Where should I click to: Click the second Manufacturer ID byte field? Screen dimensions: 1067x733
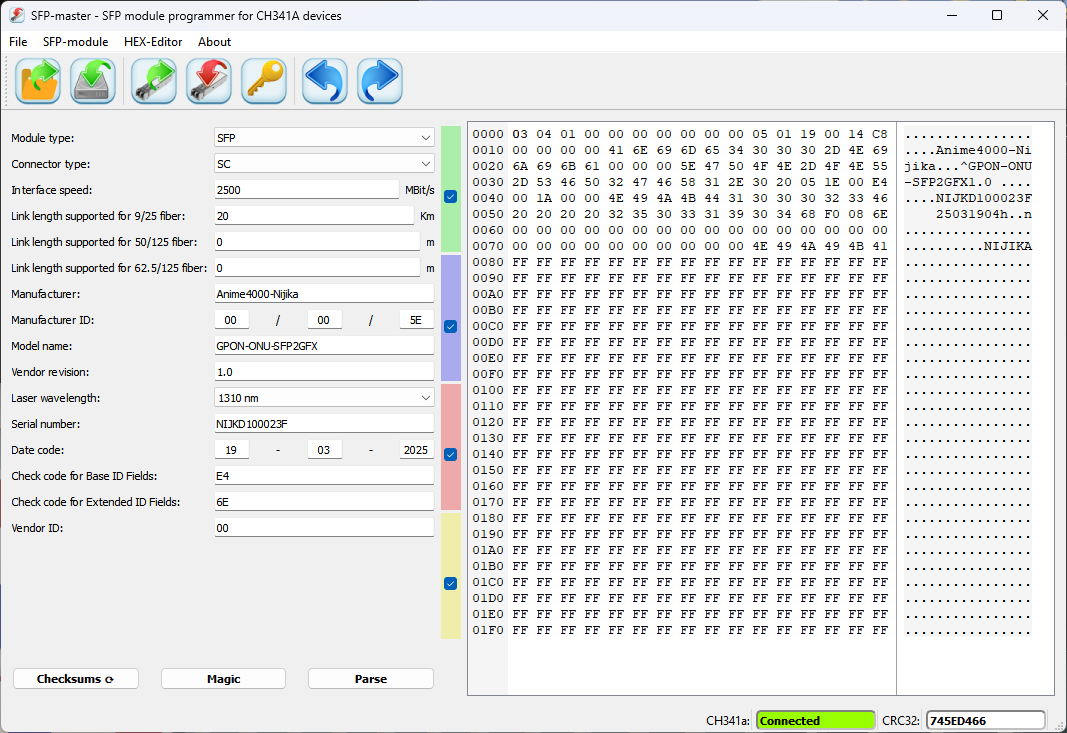pos(324,320)
